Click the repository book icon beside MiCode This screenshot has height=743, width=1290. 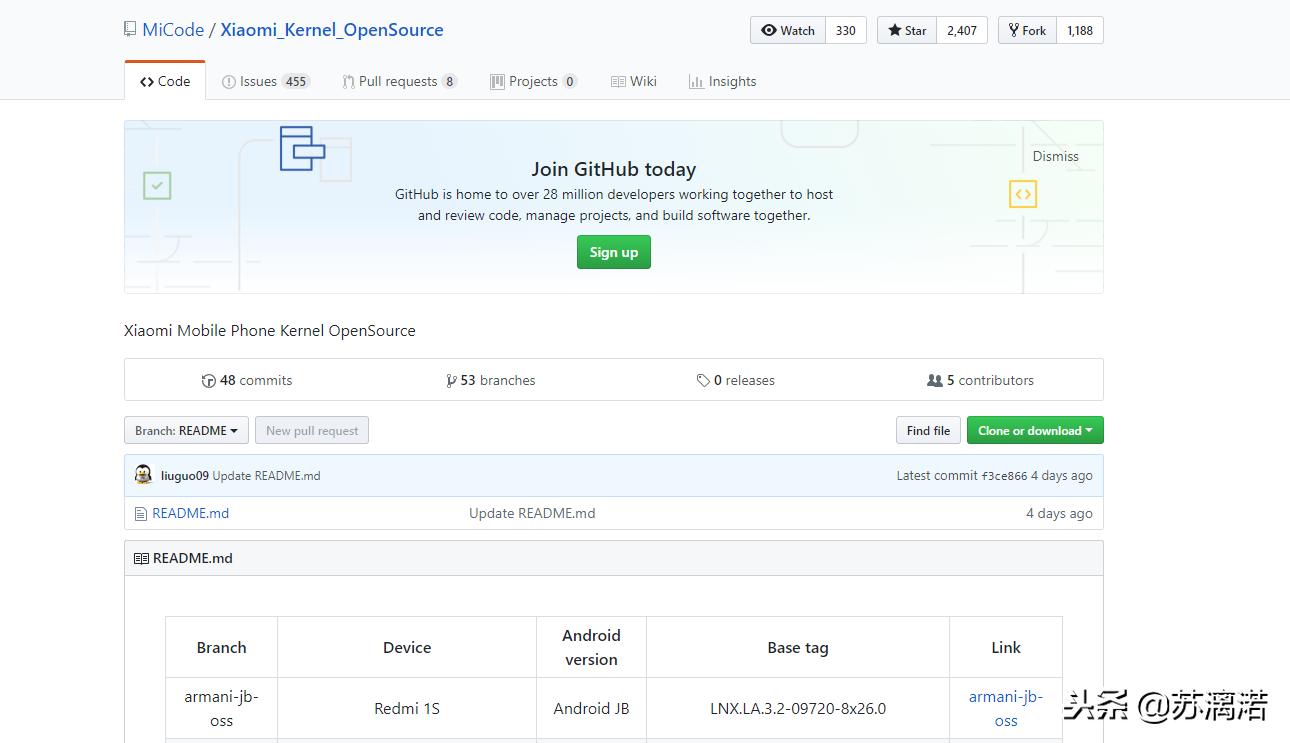coord(130,30)
